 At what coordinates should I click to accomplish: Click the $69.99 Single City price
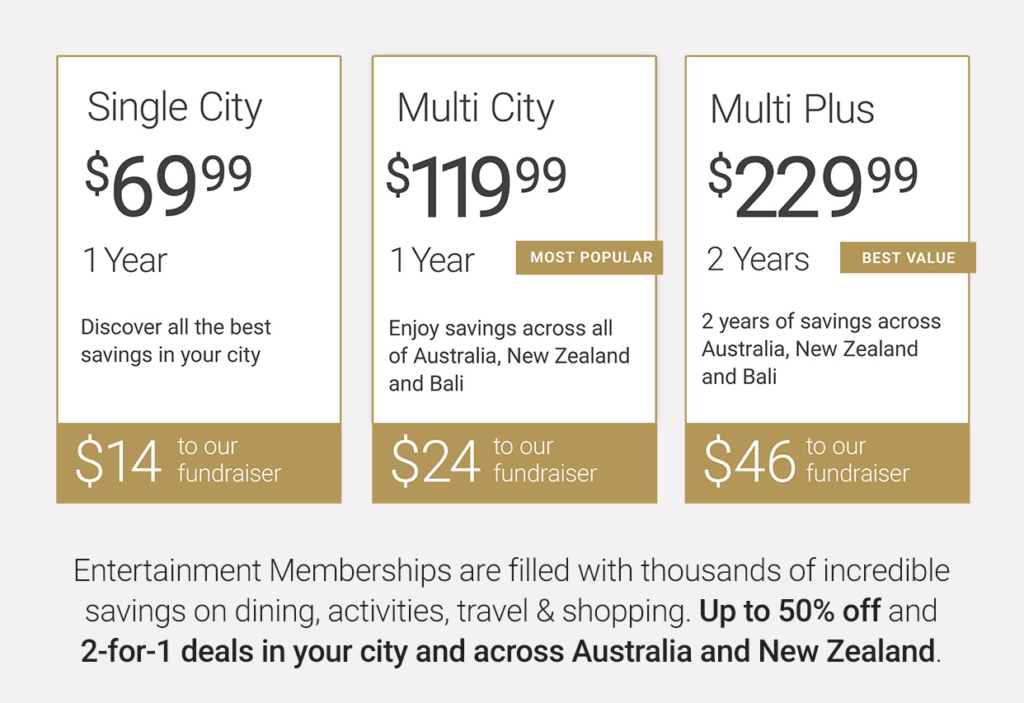click(168, 184)
